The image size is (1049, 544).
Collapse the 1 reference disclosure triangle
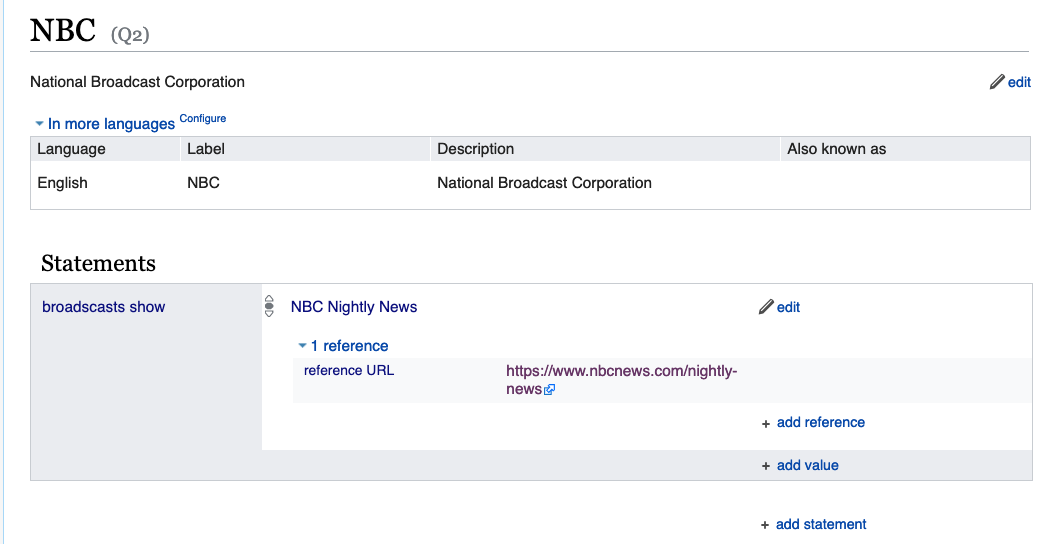[302, 346]
